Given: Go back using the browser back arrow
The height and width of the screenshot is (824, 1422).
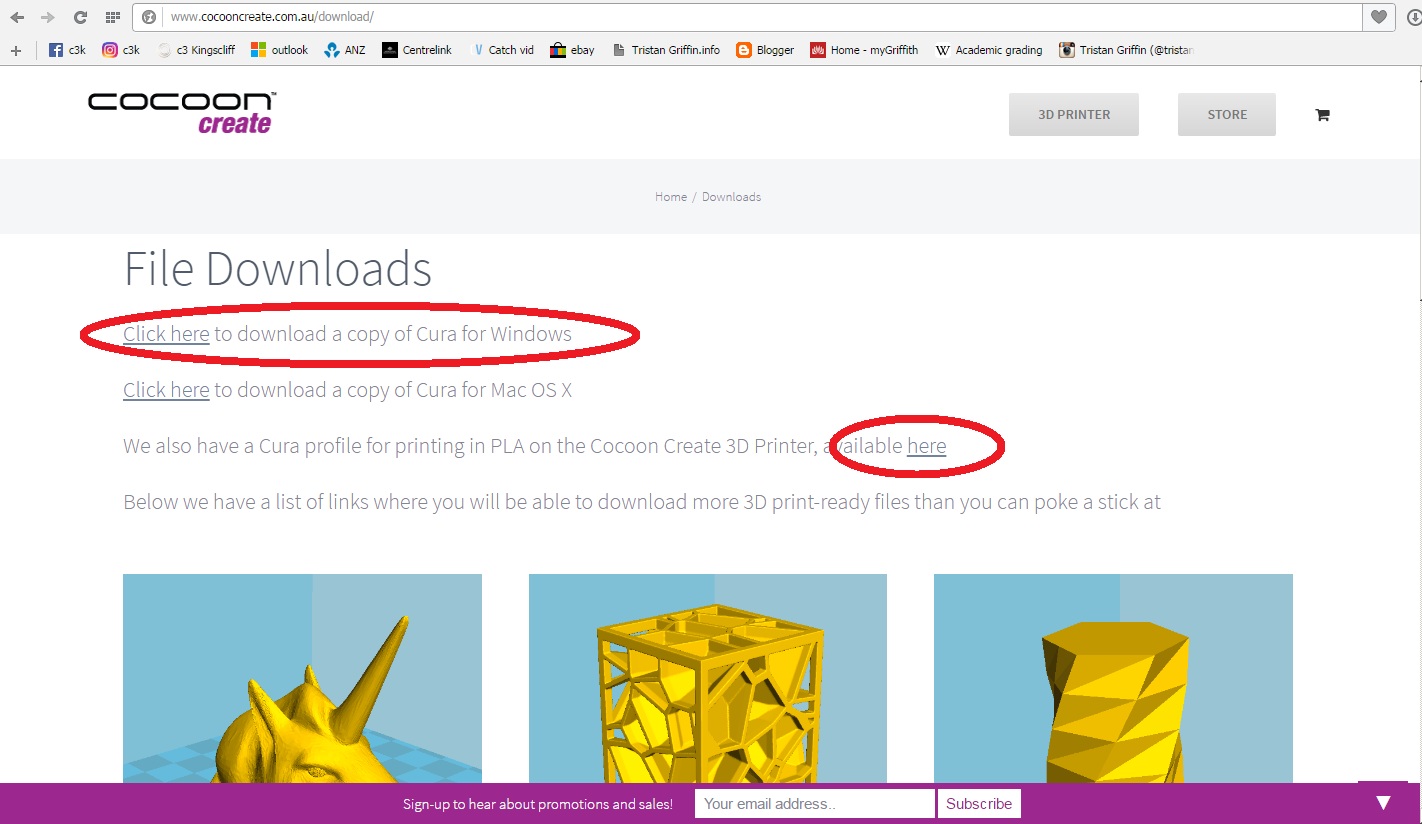Looking at the screenshot, I should tap(17, 17).
